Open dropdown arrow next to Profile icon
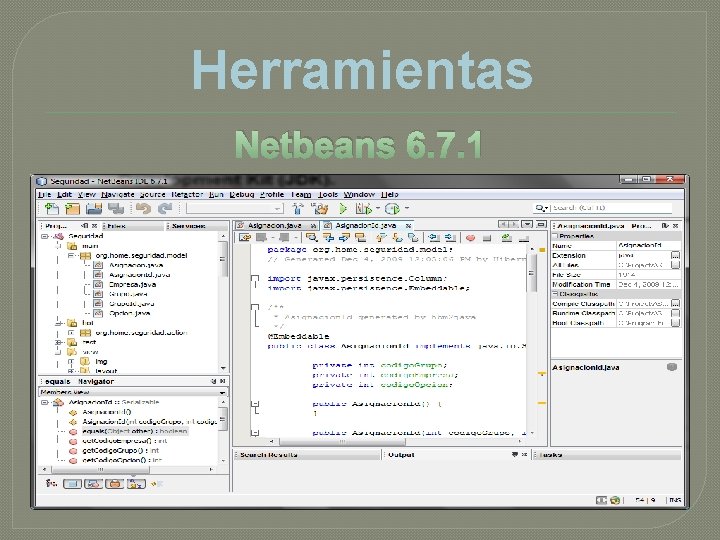Screen dimensions: 720x540 (407, 209)
